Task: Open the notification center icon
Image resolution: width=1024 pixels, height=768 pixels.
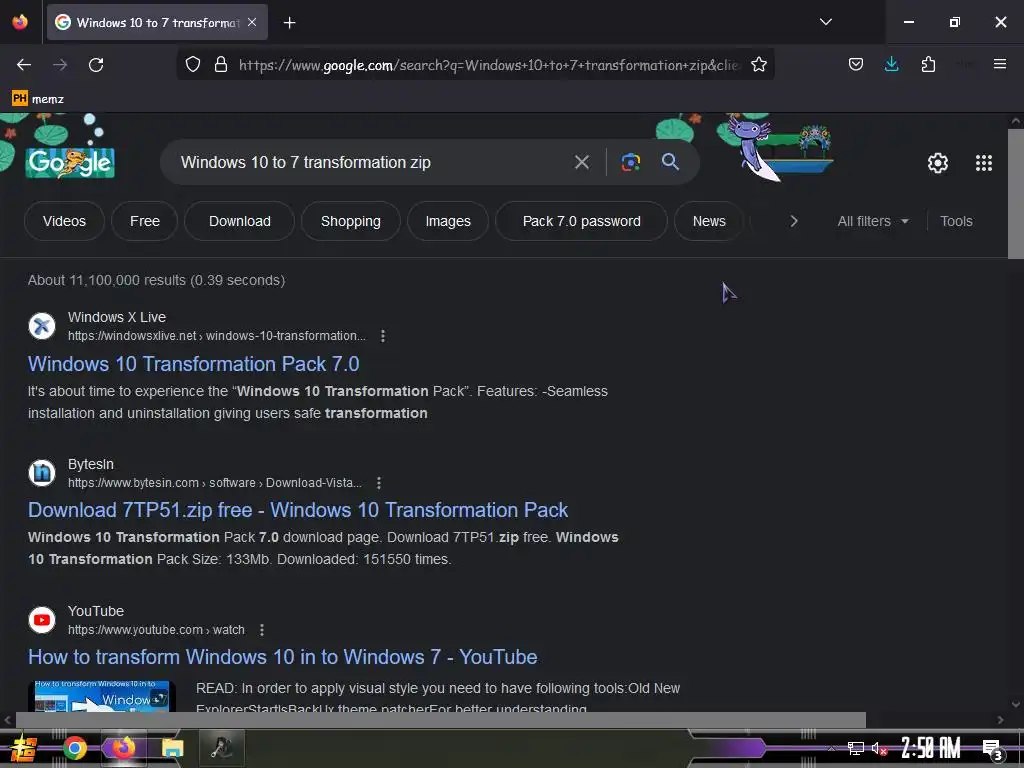Action: 991,749
